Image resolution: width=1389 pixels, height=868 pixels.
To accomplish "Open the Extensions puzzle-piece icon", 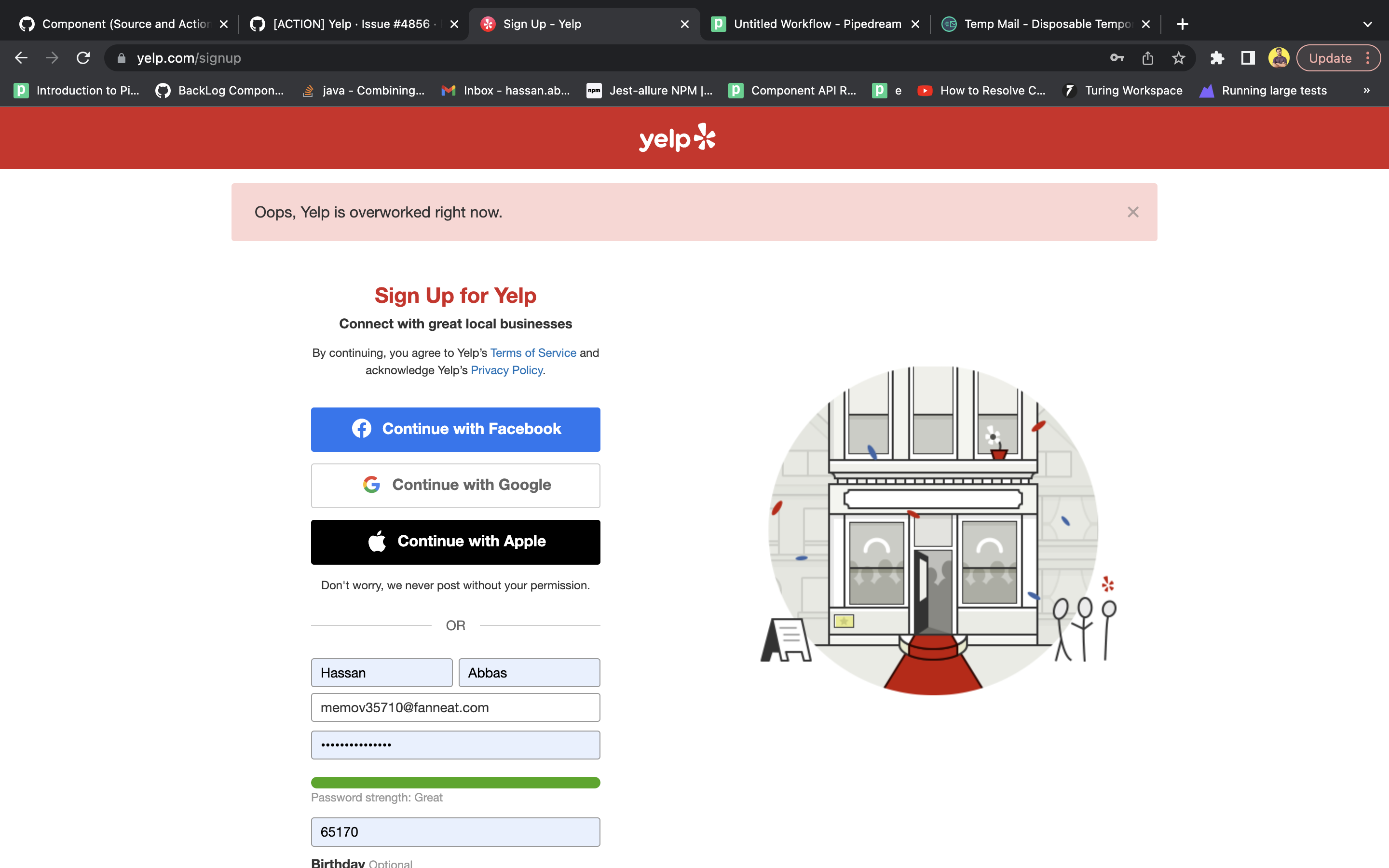I will (1217, 57).
